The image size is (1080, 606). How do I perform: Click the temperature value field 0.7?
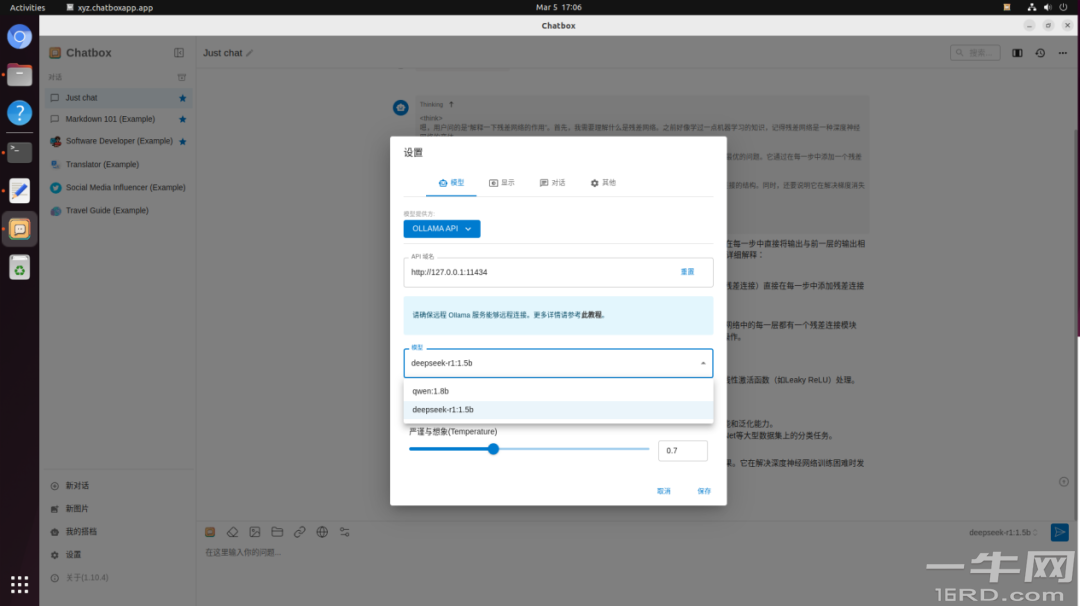coord(683,450)
